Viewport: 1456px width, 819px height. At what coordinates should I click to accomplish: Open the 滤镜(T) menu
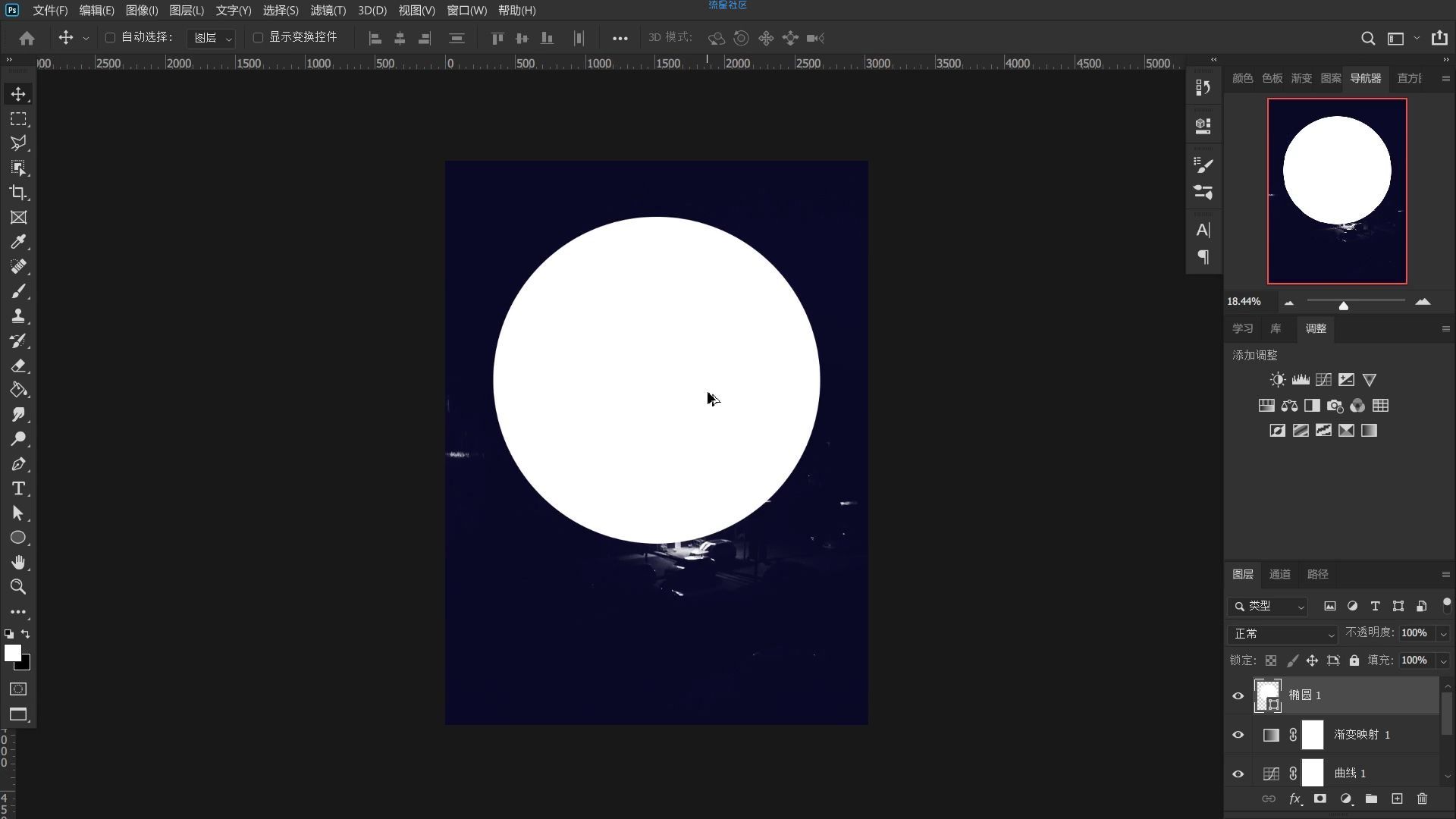(x=328, y=11)
